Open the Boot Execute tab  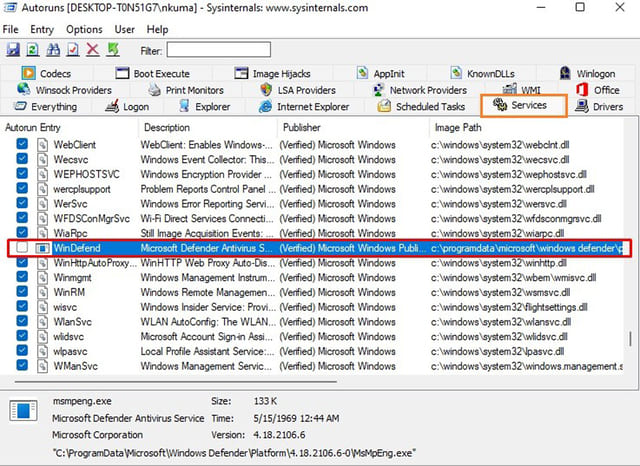click(153, 73)
